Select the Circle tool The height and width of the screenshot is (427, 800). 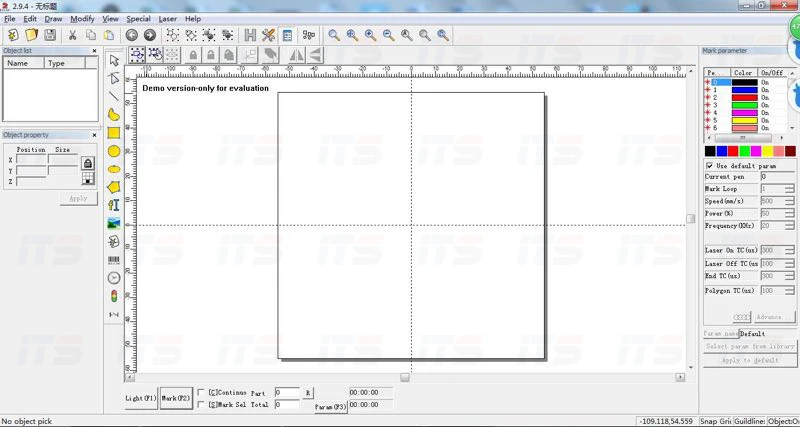pos(114,151)
